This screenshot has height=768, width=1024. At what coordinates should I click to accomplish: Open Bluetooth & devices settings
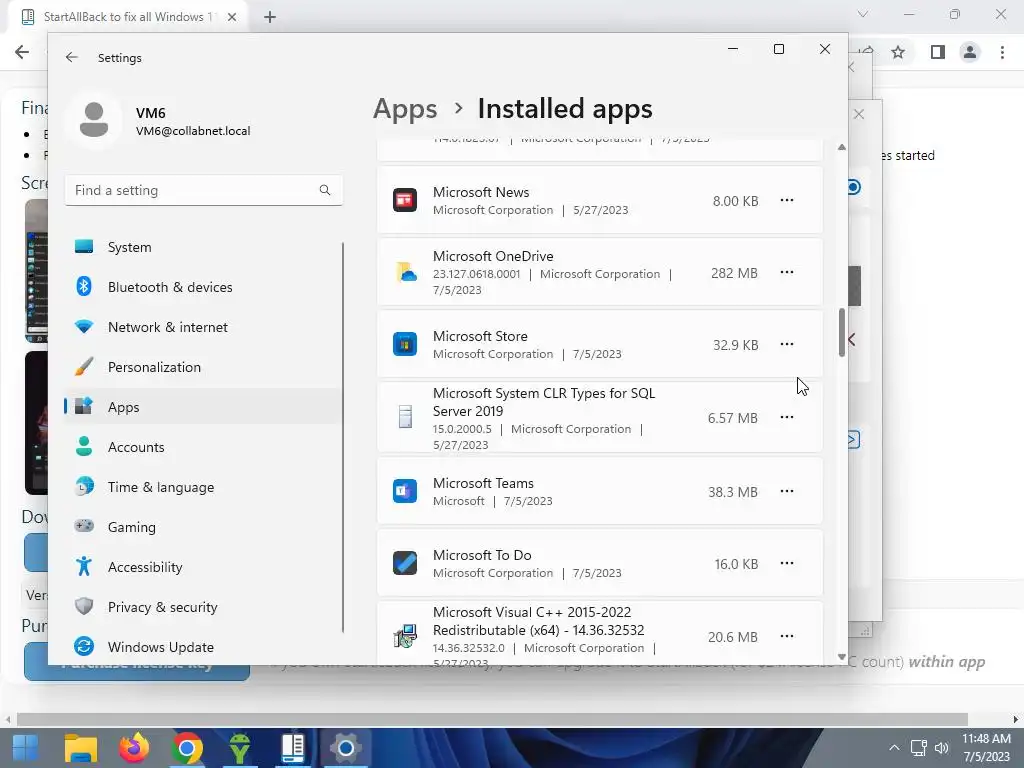click(x=202, y=287)
